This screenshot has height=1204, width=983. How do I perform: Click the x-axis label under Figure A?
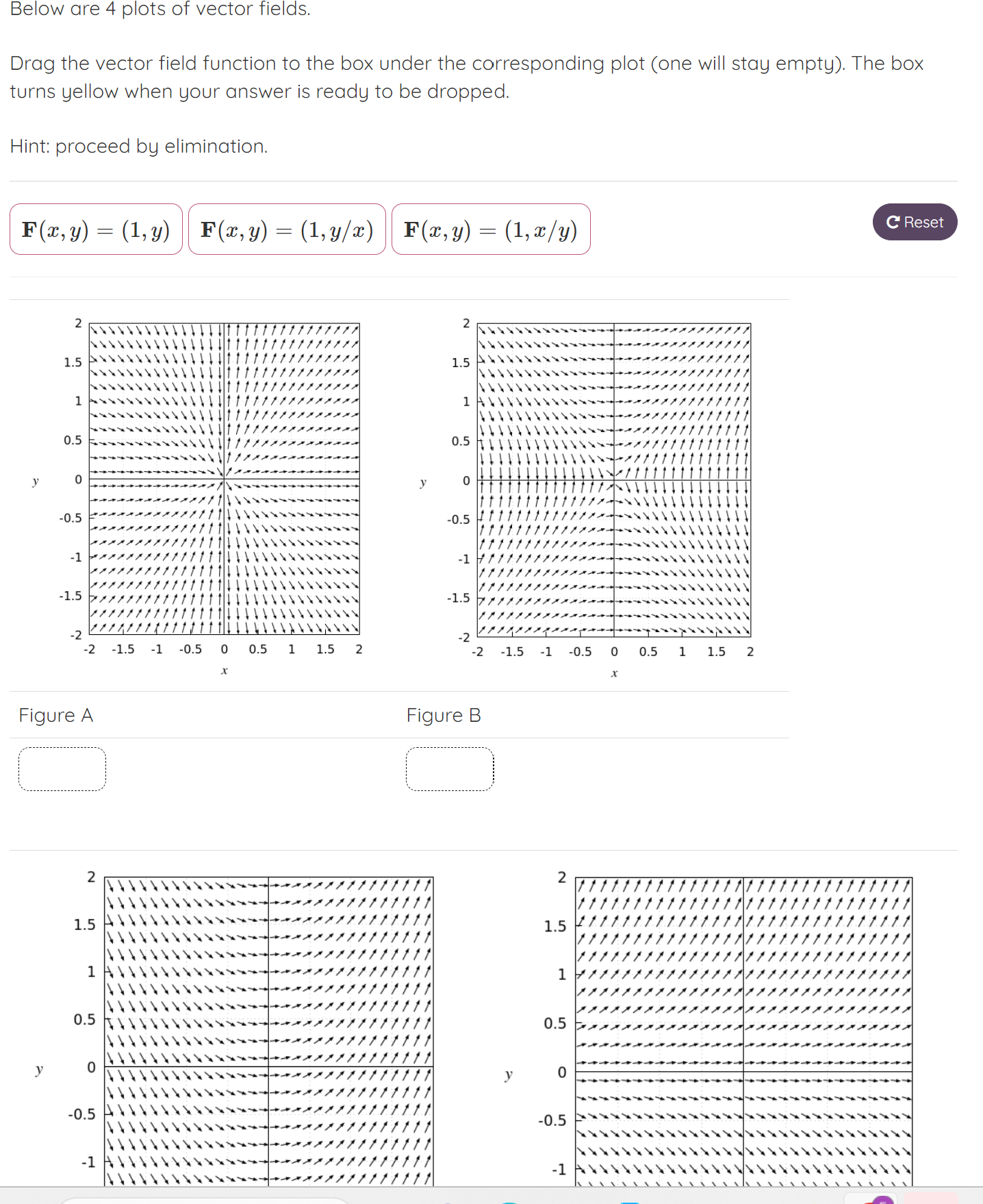point(224,670)
